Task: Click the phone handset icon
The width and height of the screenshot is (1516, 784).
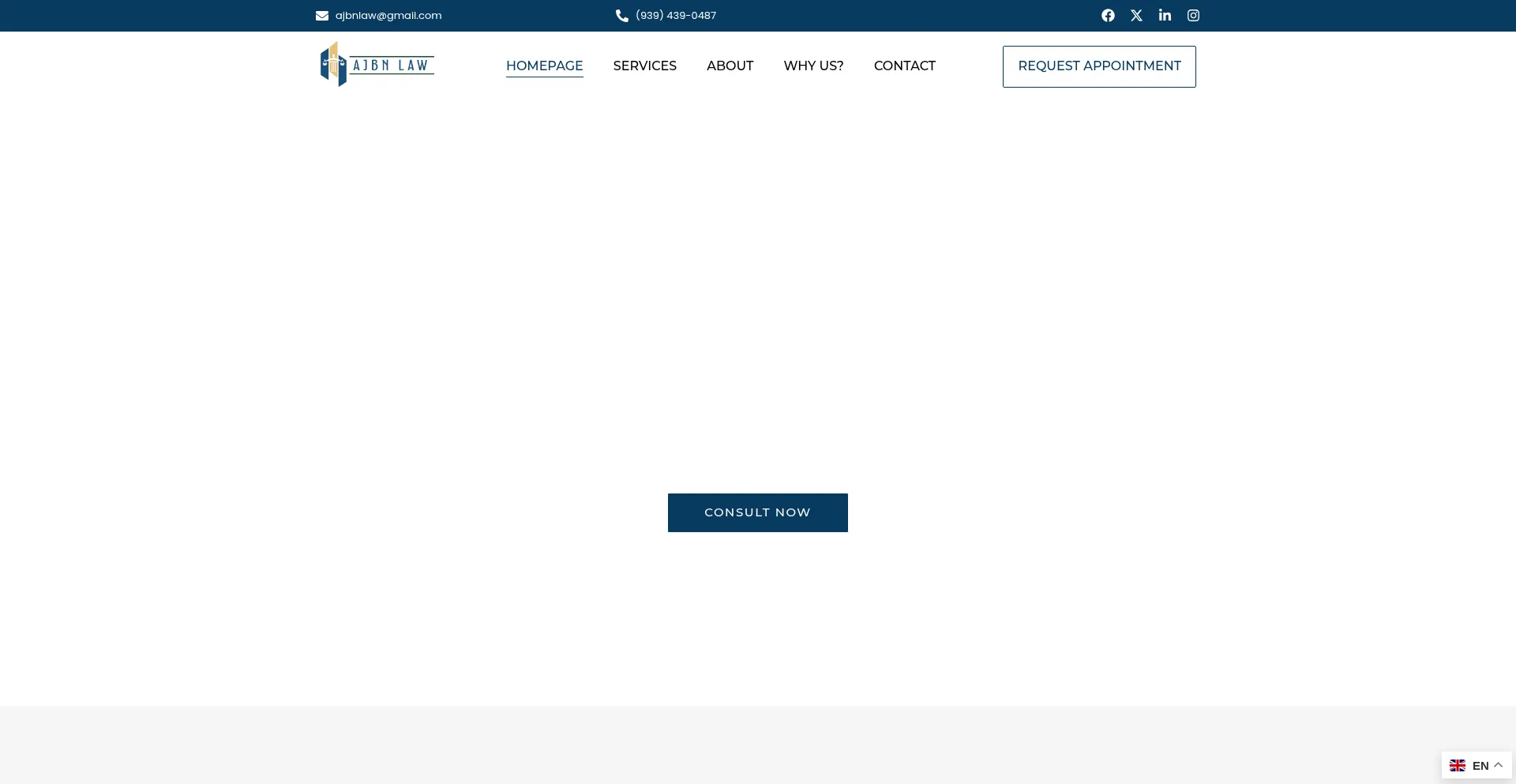Action: pyautogui.click(x=622, y=16)
